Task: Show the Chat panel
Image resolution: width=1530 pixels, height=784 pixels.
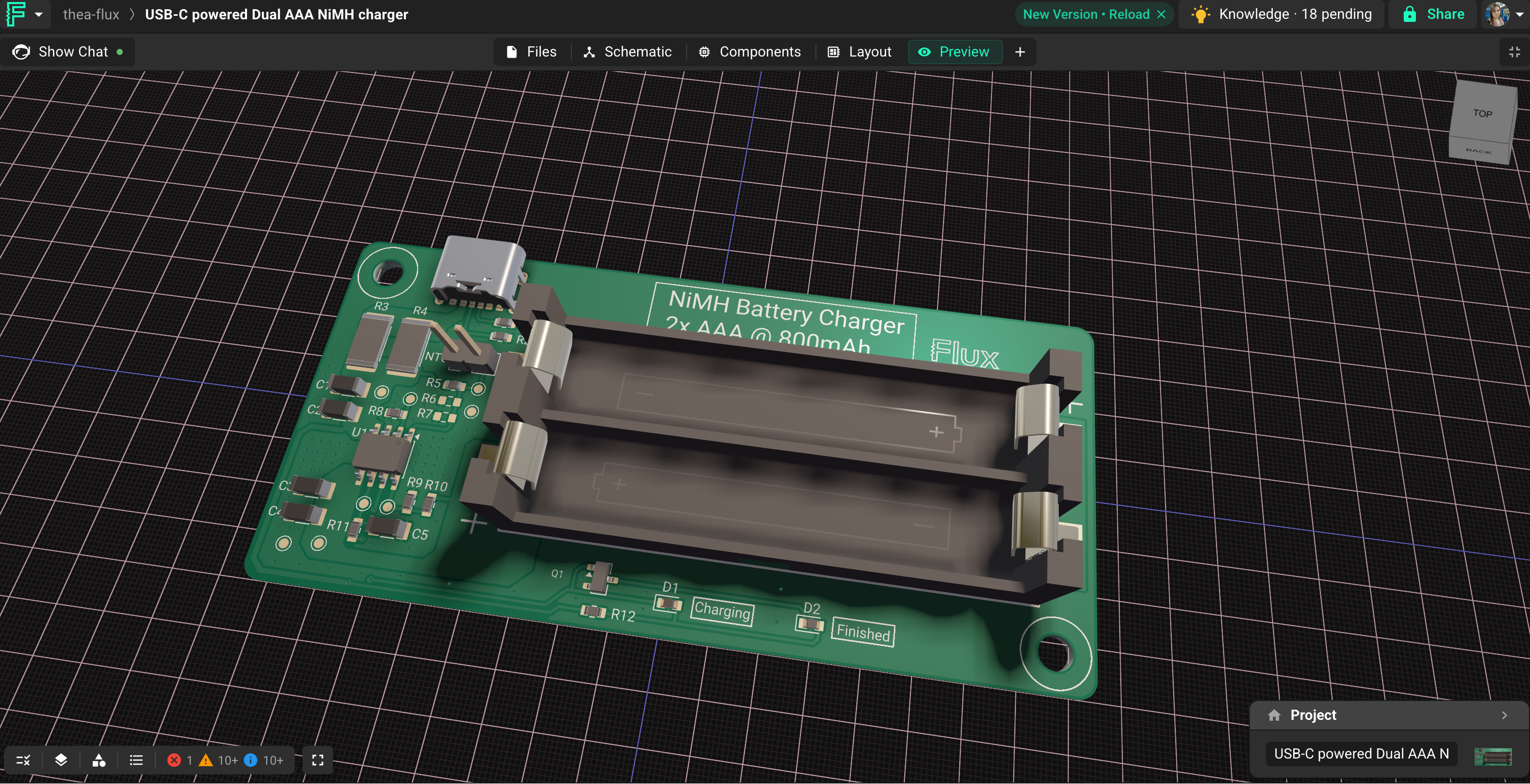Action: pos(68,51)
